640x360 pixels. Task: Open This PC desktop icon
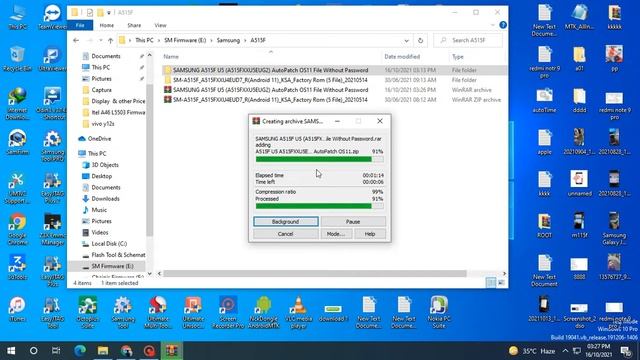(17, 17)
